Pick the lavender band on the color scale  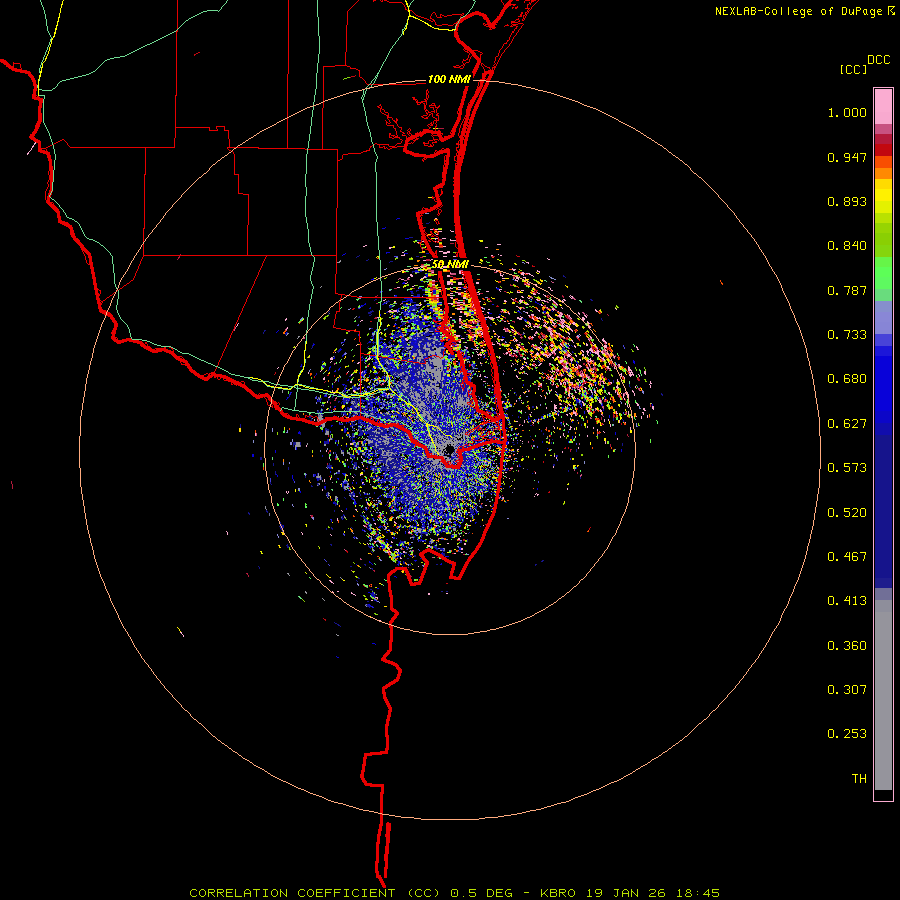point(883,317)
